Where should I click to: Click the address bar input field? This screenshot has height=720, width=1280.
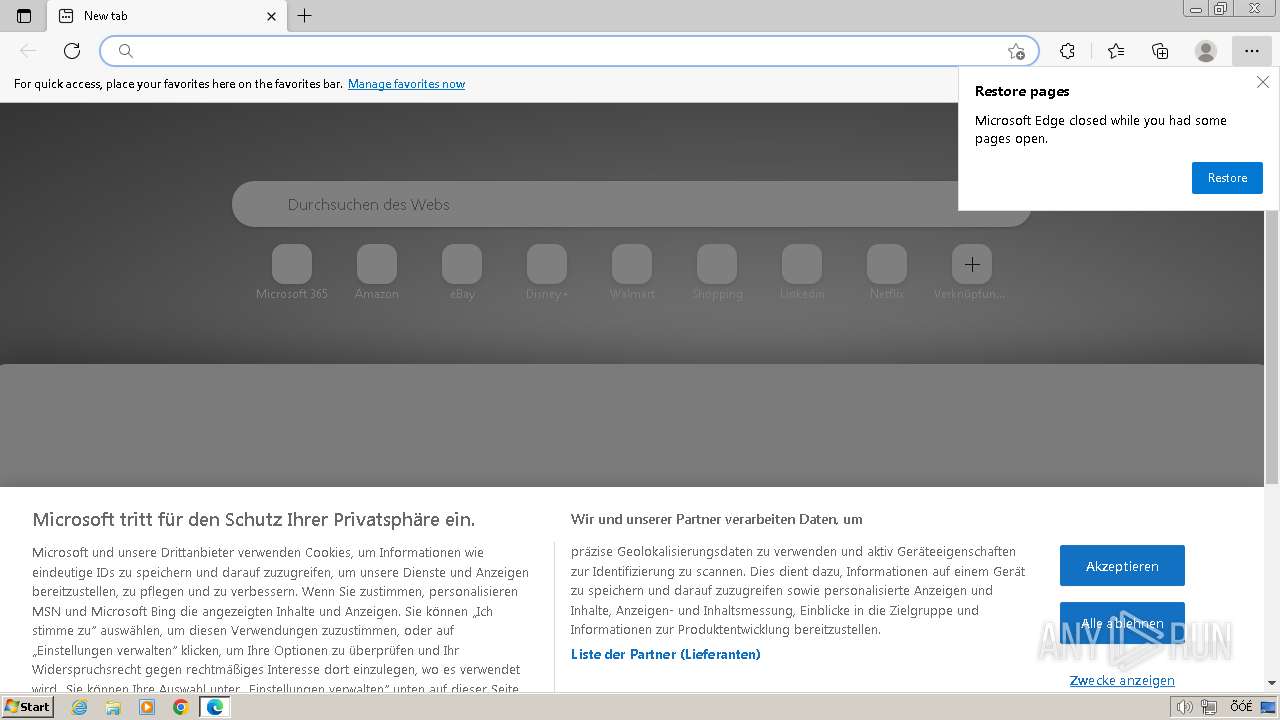[570, 51]
